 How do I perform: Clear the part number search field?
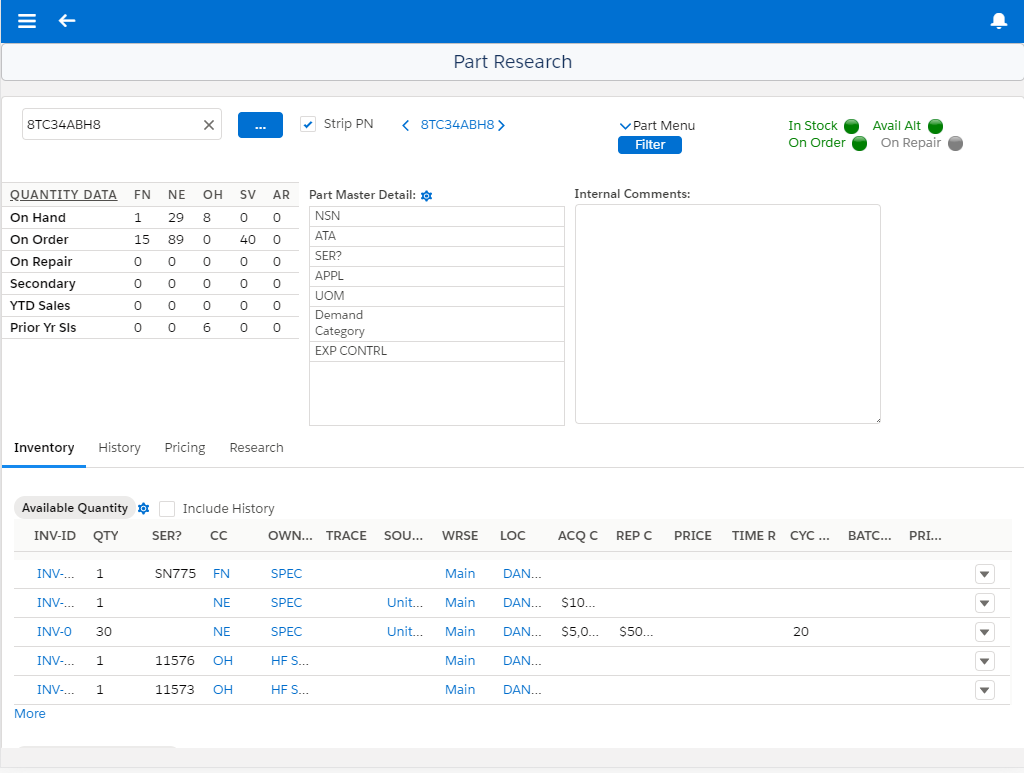tap(208, 124)
